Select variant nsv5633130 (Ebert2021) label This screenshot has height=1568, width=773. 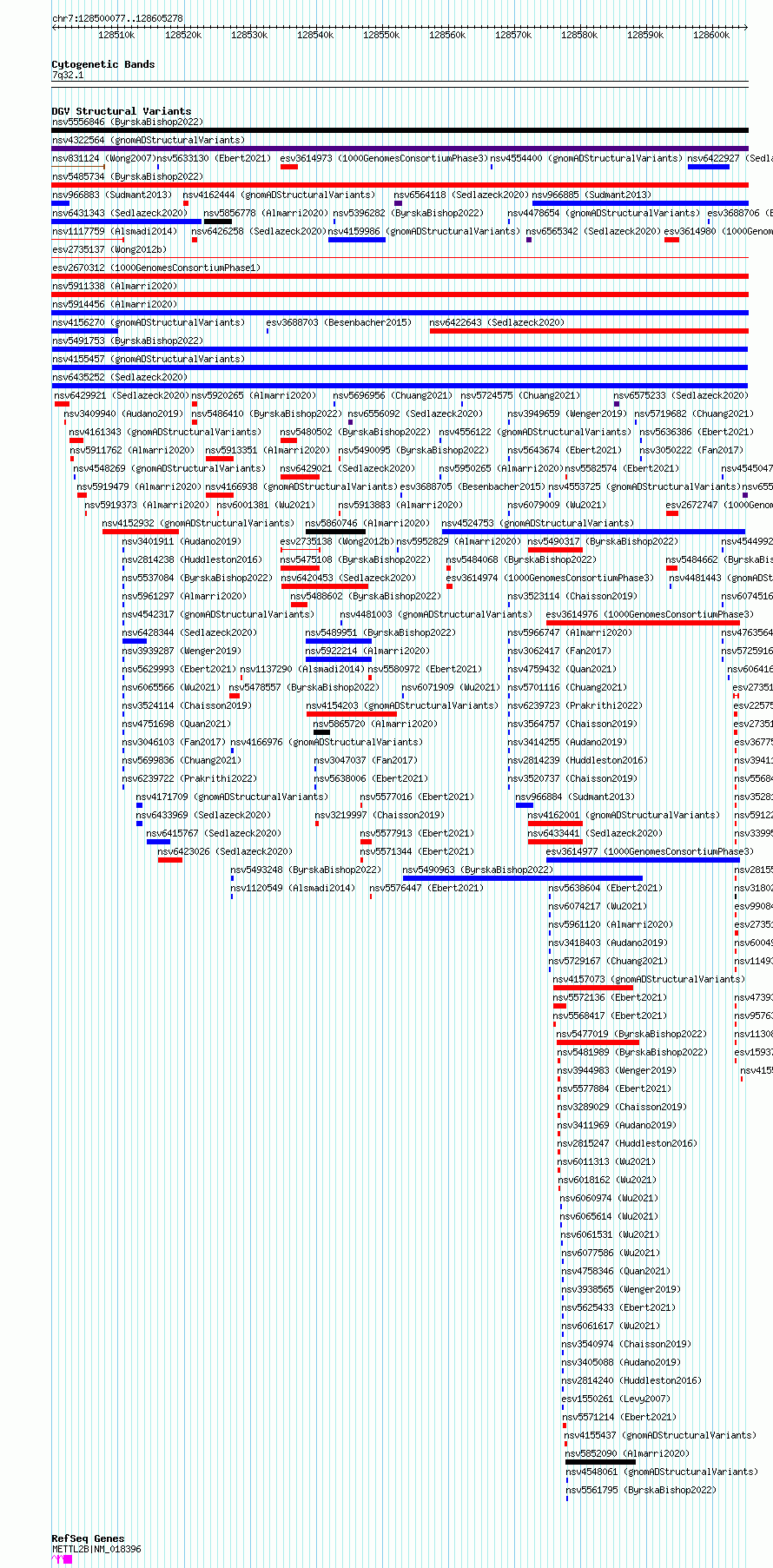(214, 158)
